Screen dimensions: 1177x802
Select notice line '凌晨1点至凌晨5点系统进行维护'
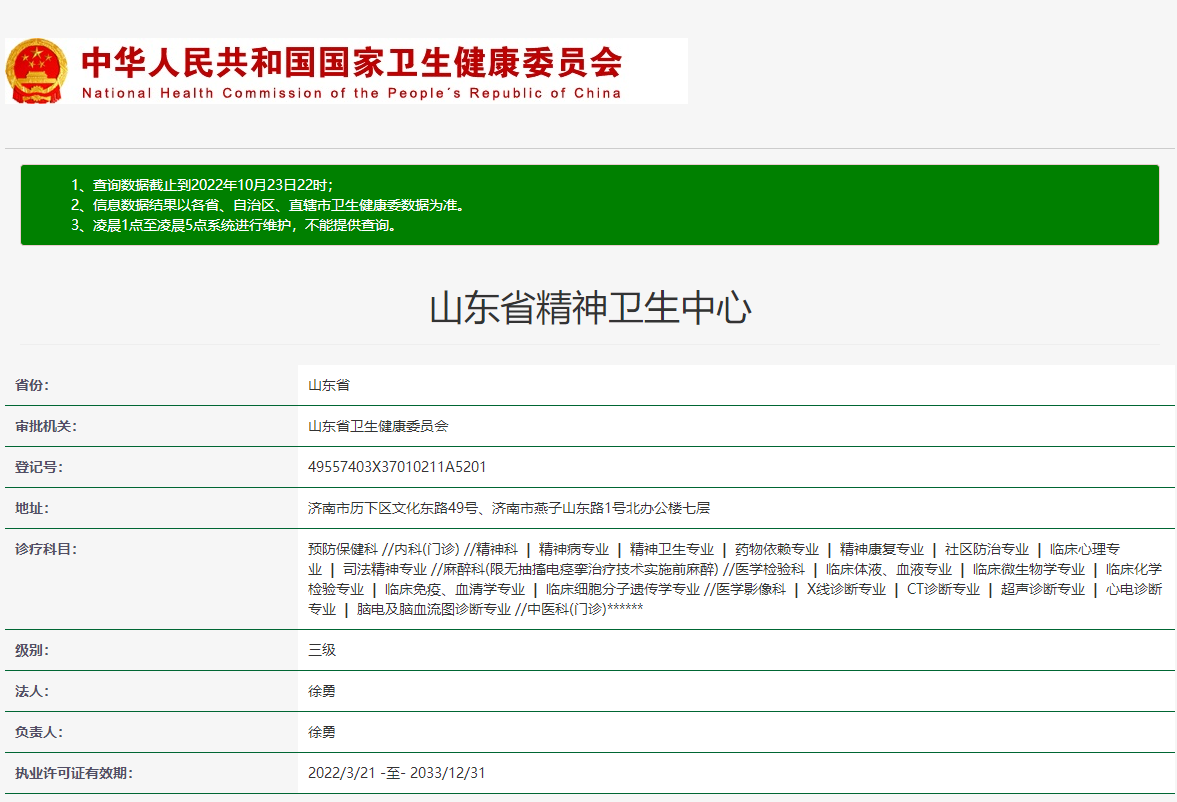coord(233,225)
